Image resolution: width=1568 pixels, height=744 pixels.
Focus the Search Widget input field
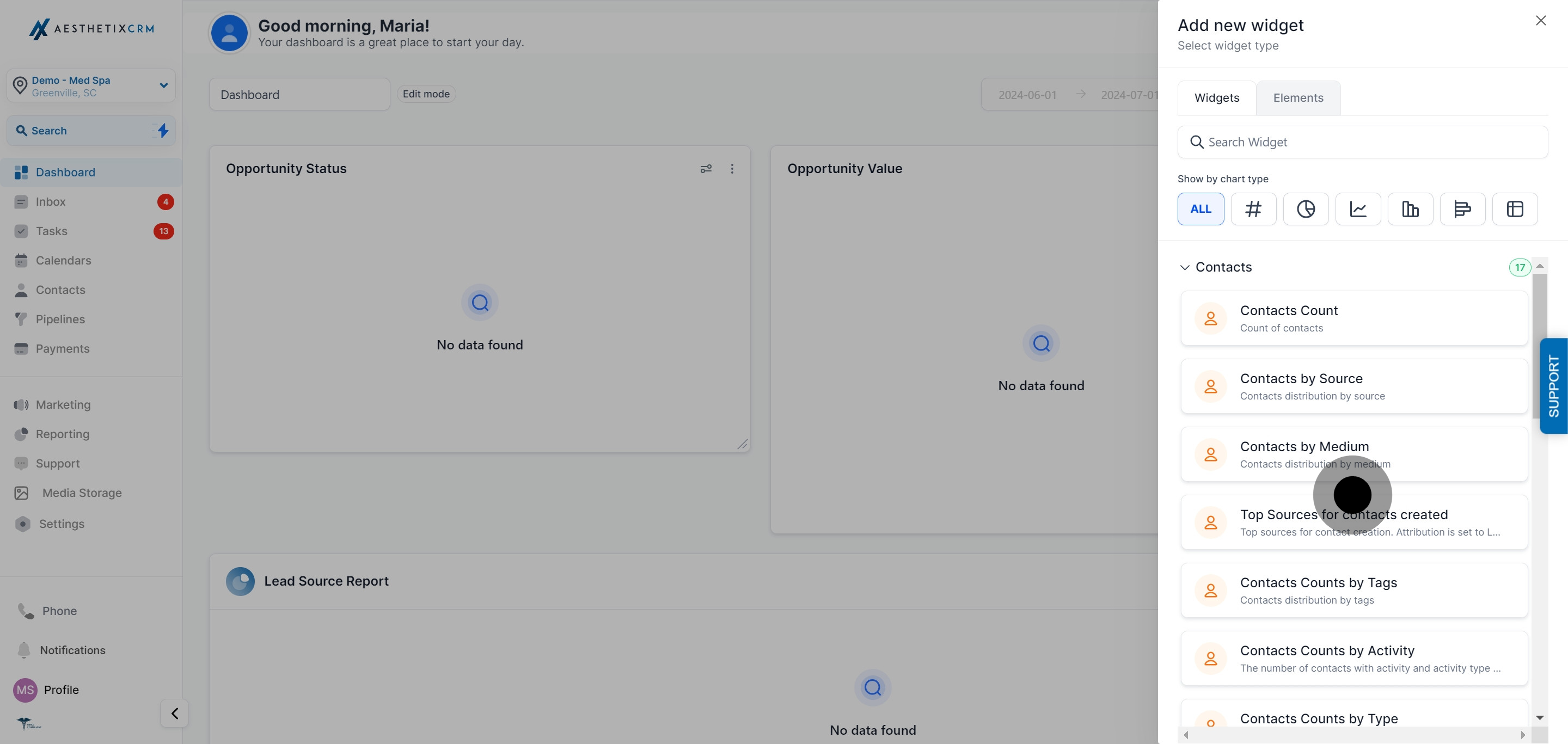click(x=1362, y=143)
